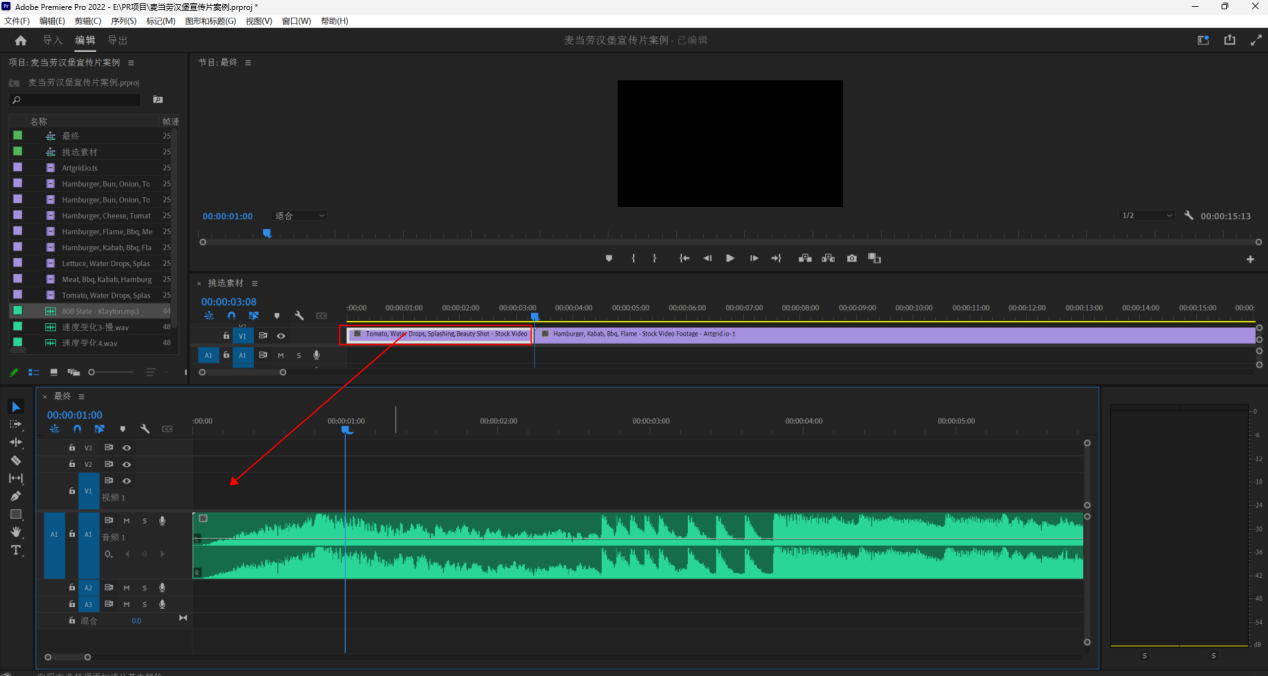Go to In point in program monitor
This screenshot has height=676, width=1268.
[684, 258]
